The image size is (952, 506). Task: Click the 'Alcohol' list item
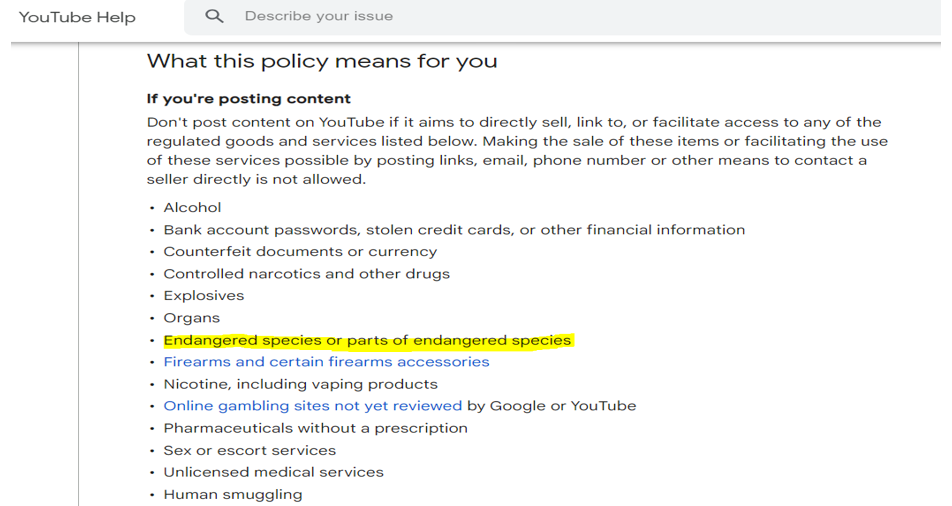192,208
